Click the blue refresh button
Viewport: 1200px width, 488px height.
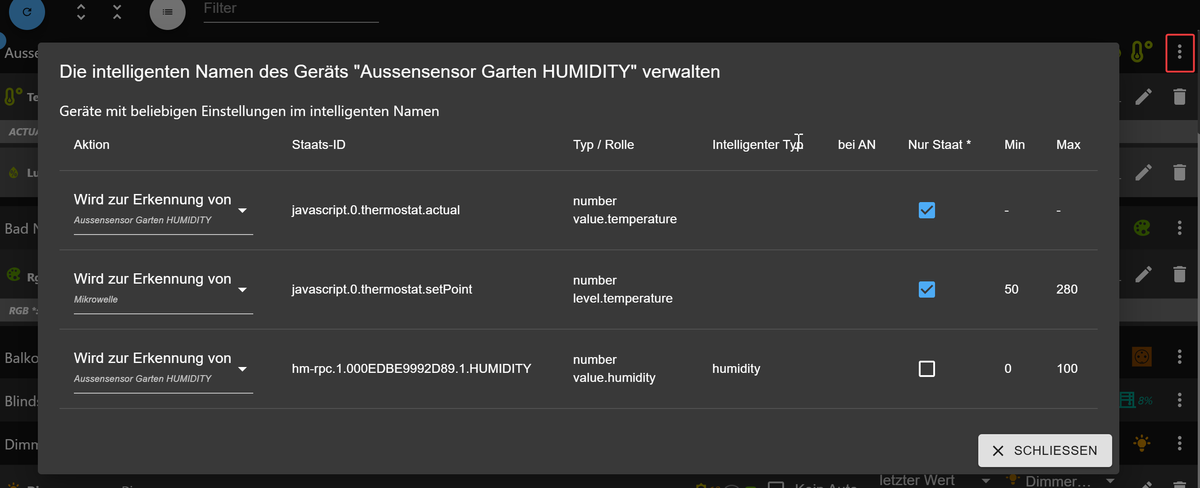pos(26,12)
